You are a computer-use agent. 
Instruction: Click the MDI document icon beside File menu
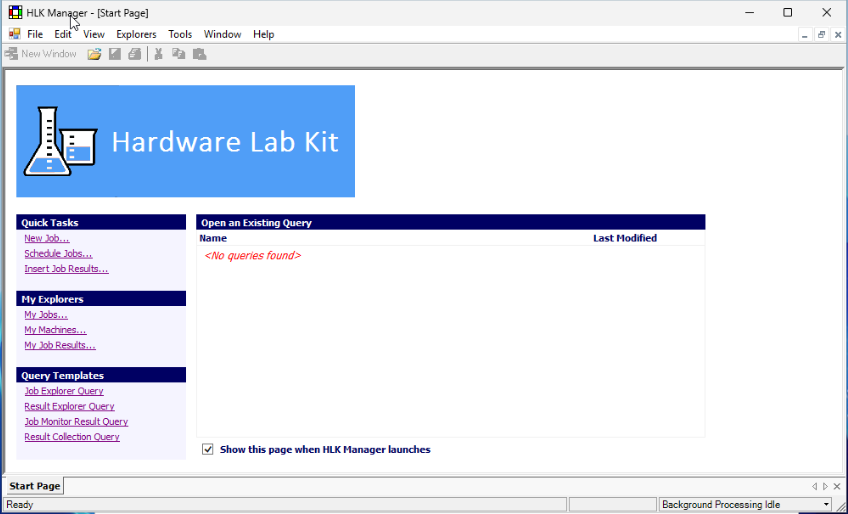(x=15, y=34)
